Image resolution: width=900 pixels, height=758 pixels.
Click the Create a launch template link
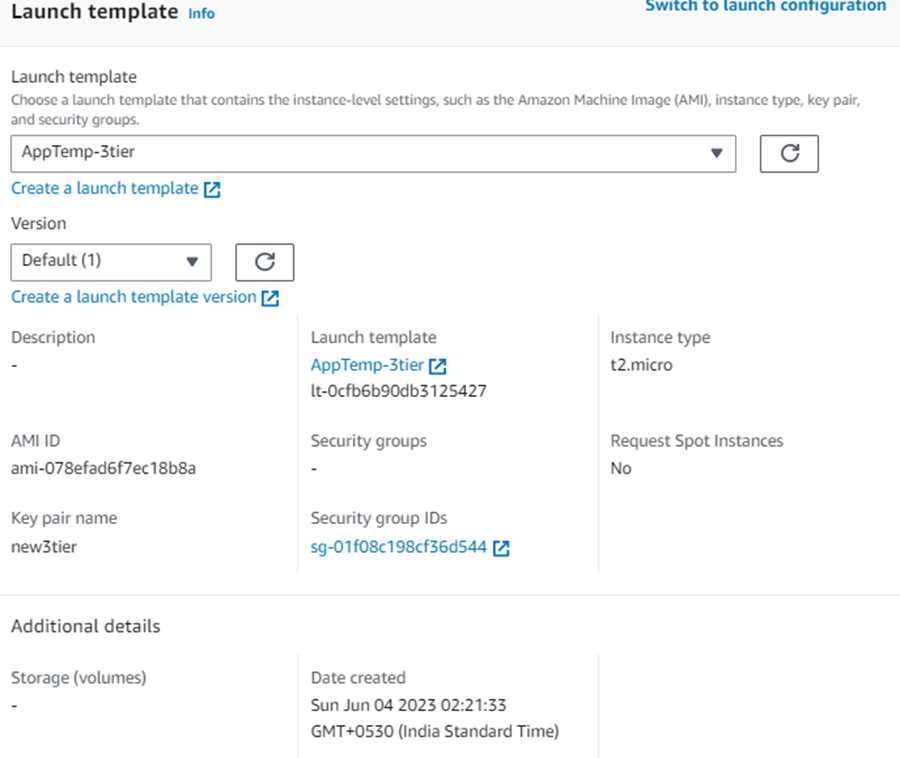tap(103, 188)
